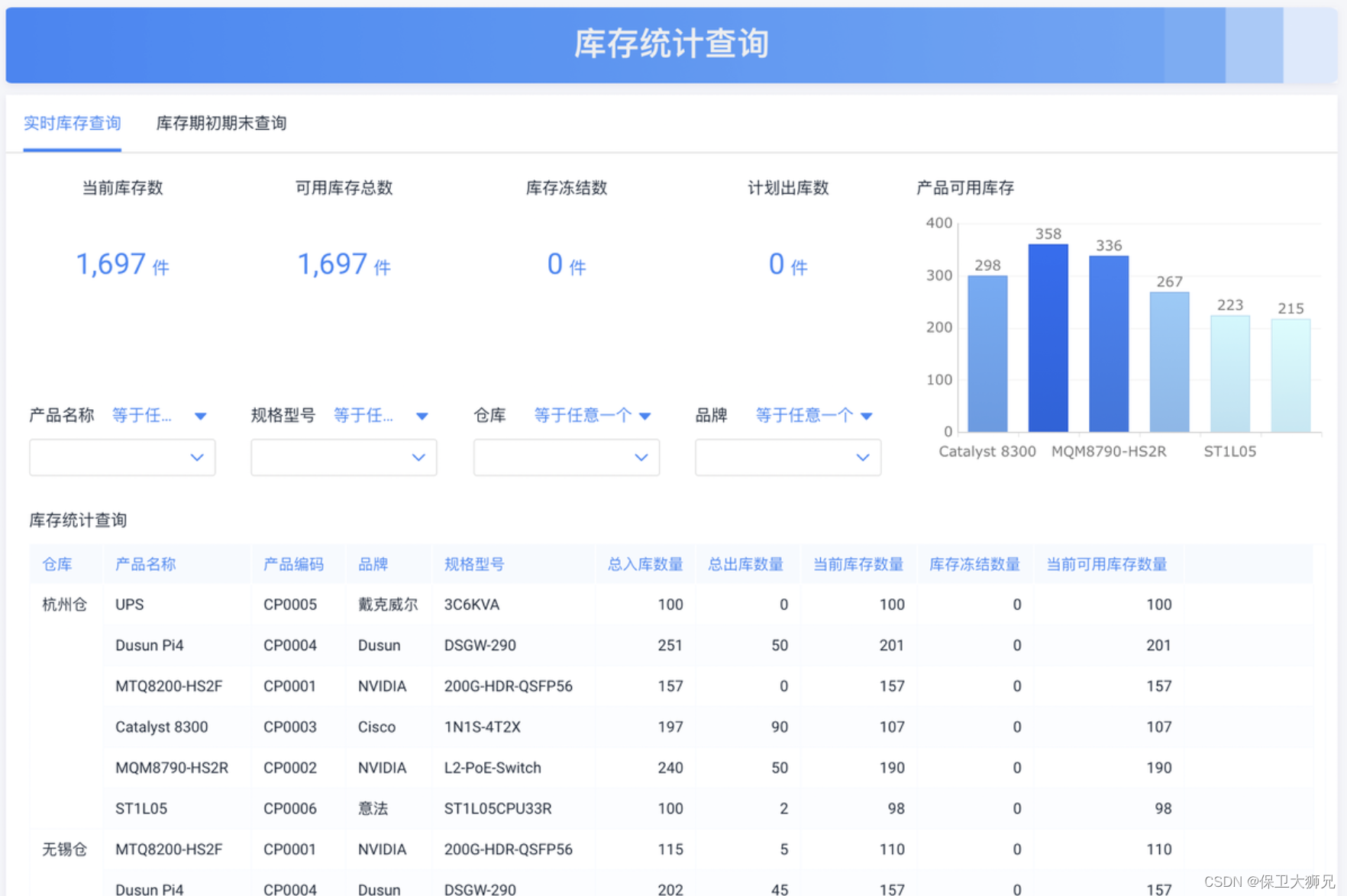Click the Catalyst 8300 product row

(x=161, y=727)
